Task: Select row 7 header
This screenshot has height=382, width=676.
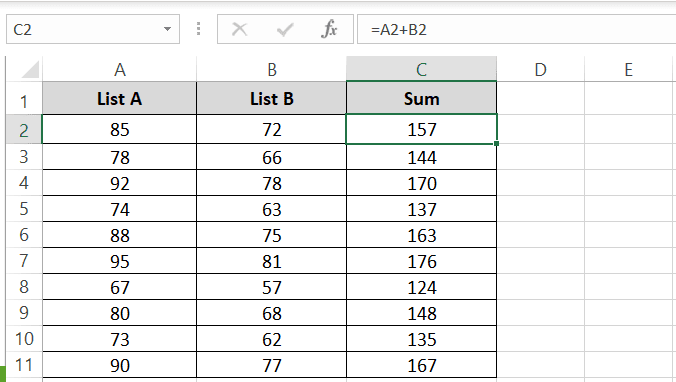Action: (24, 260)
